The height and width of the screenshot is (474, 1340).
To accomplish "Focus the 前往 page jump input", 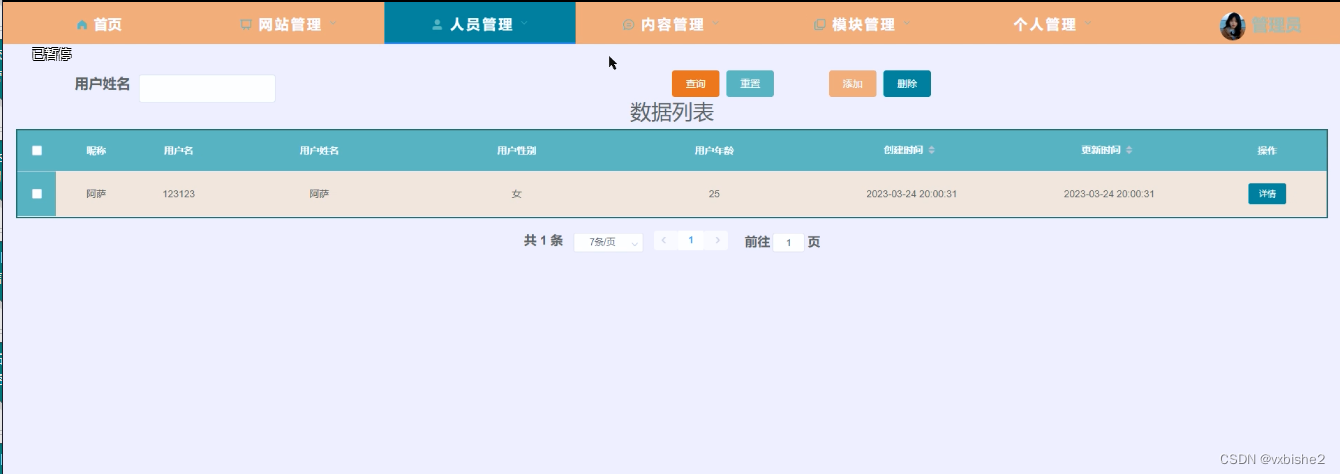I will [x=788, y=243].
